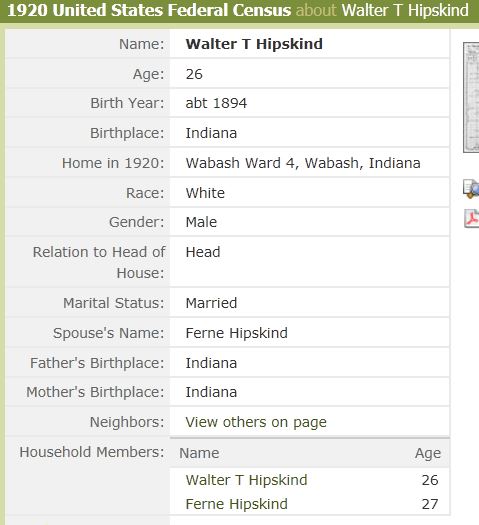
Task: Open the 'View others on page' link
Action: point(256,422)
